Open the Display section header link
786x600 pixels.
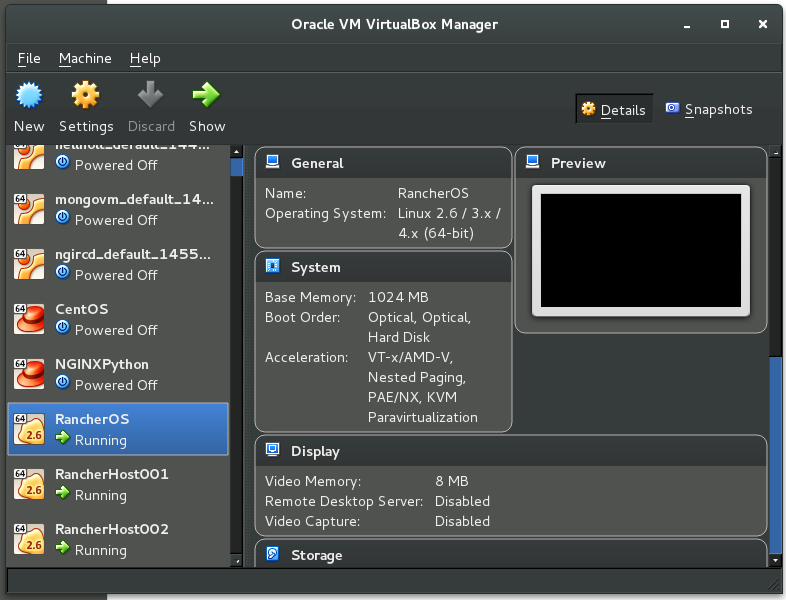[315, 452]
